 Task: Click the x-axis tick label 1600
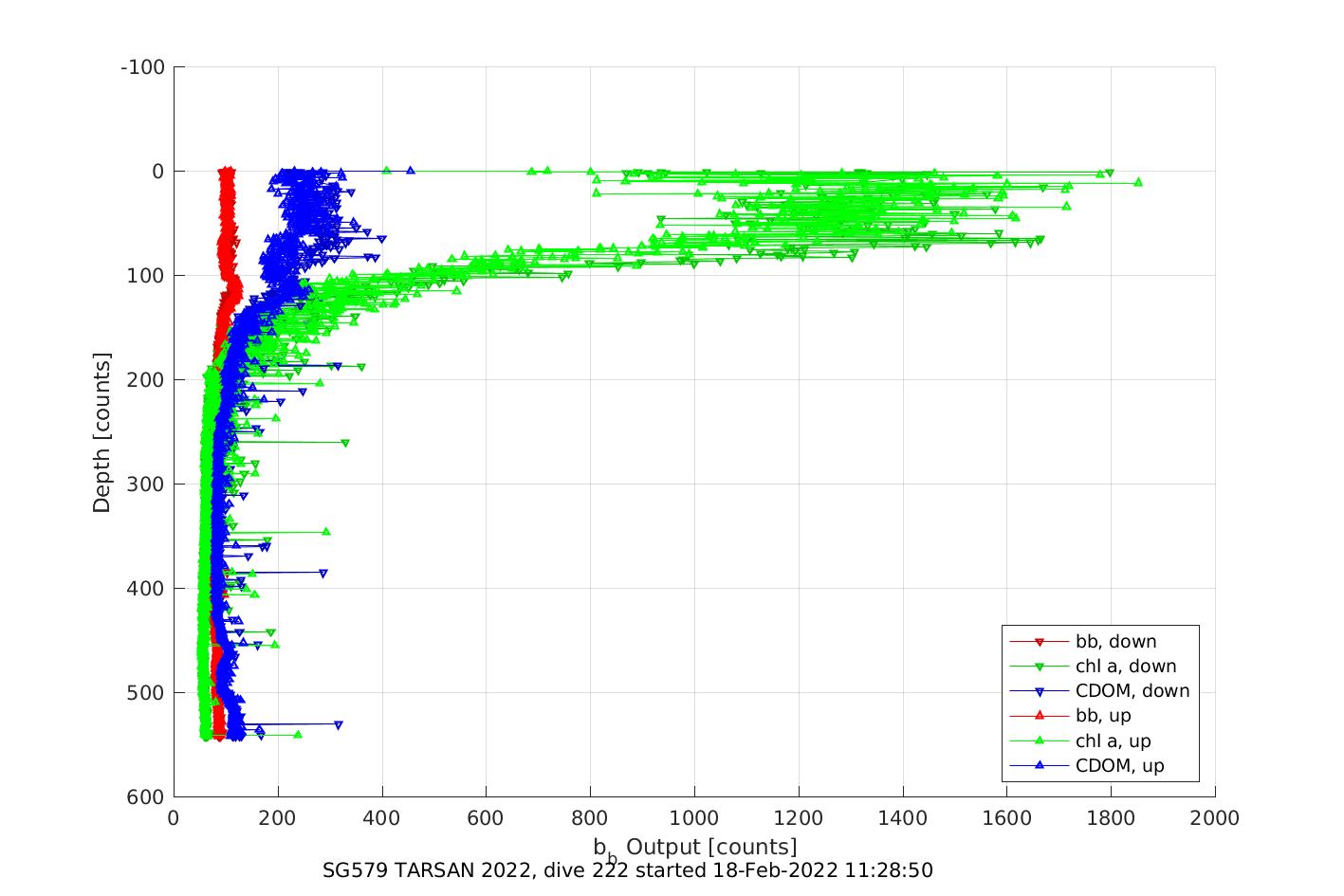tap(1006, 818)
